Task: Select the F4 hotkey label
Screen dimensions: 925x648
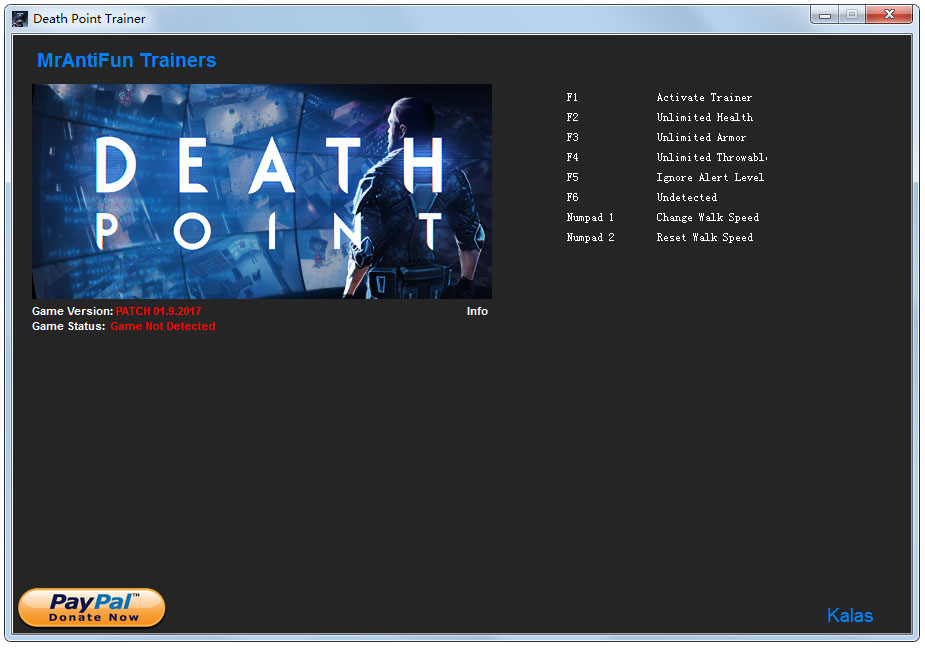Action: coord(572,158)
